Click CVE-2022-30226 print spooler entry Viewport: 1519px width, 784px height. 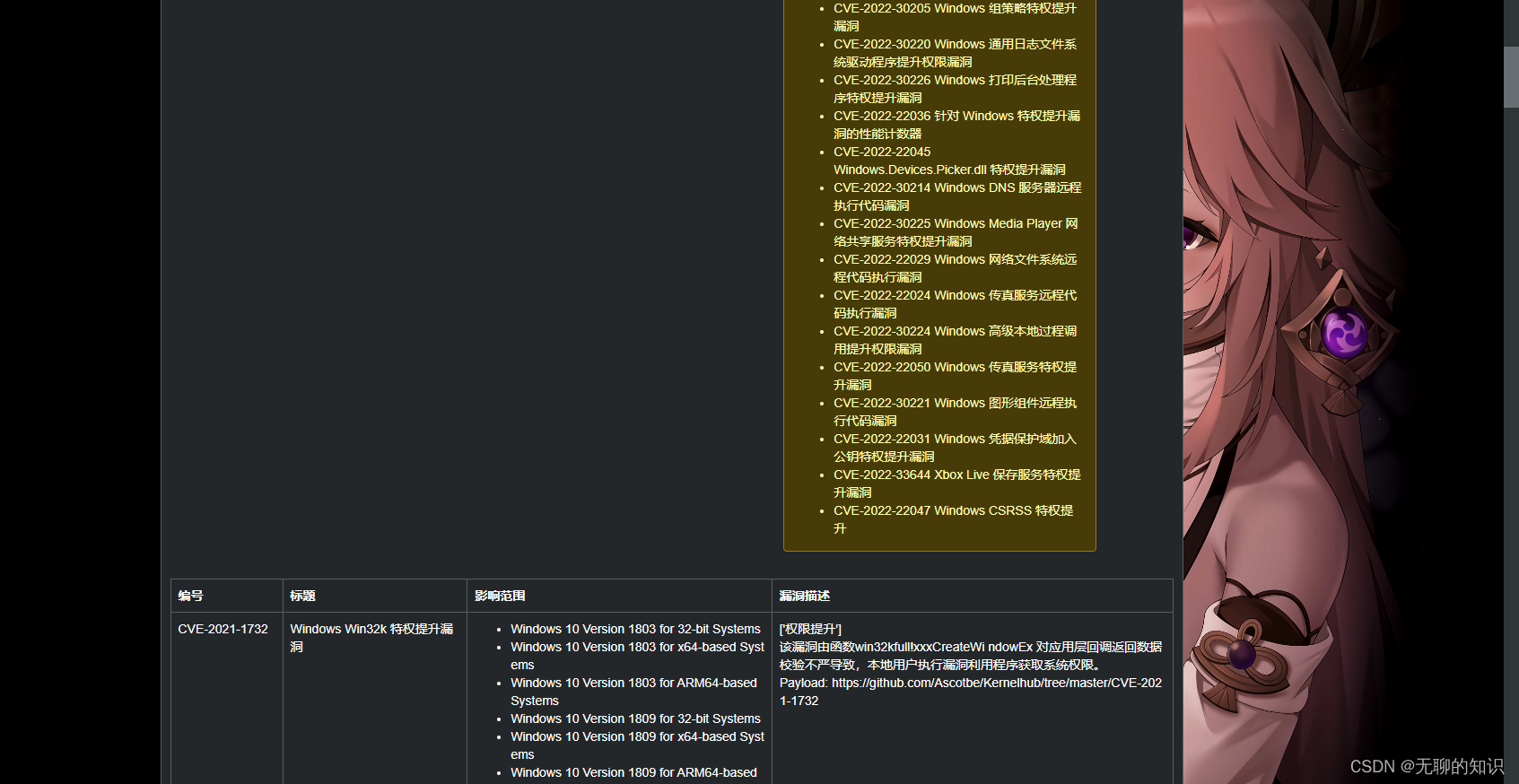click(955, 89)
